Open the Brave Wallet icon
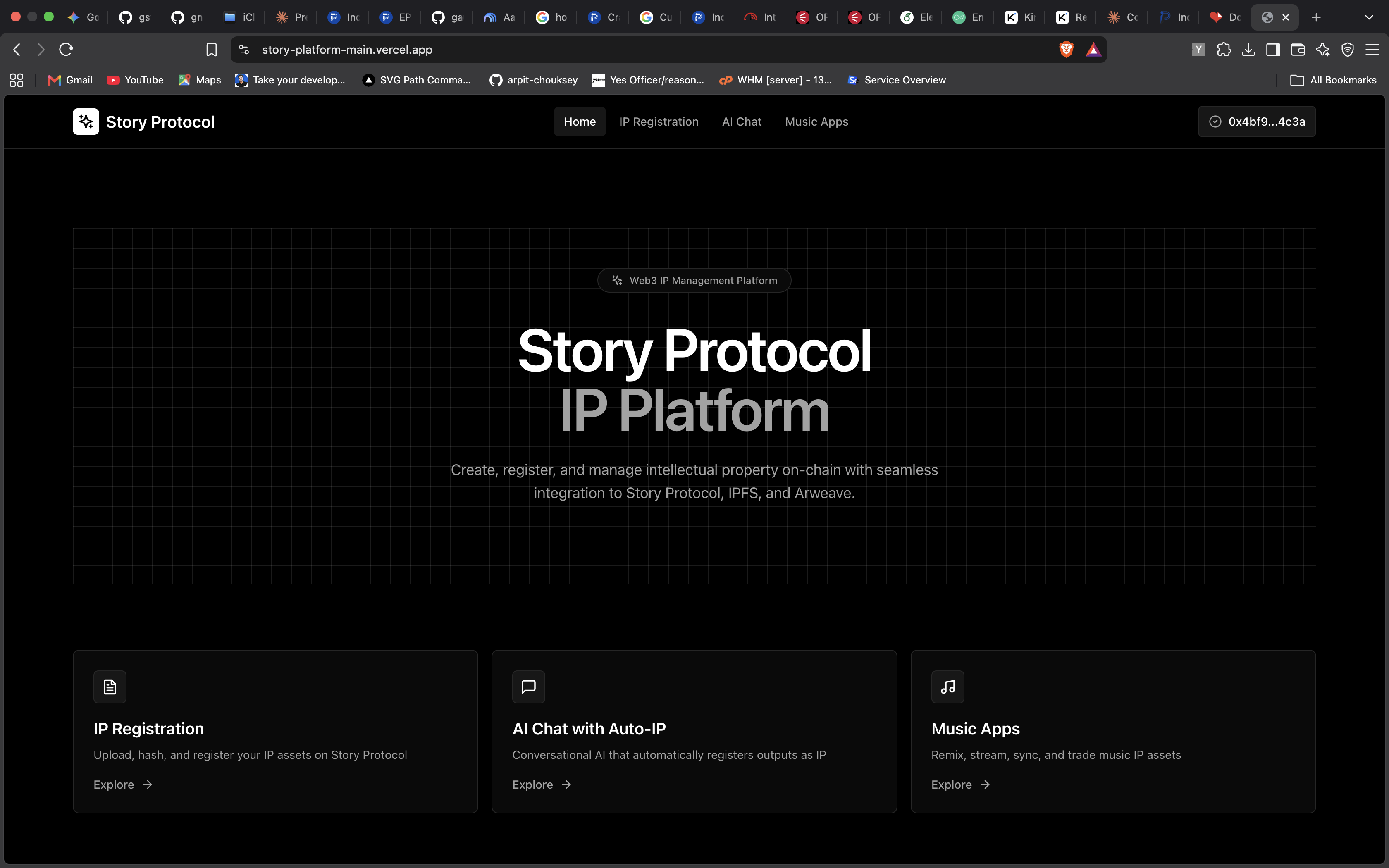This screenshot has height=868, width=1389. click(x=1298, y=50)
